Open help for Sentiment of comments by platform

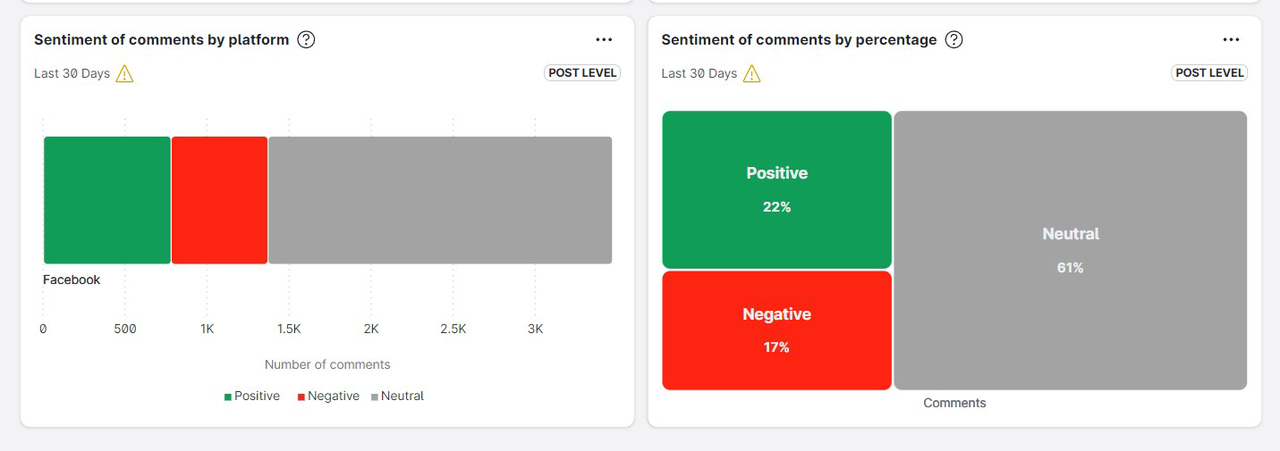coord(307,40)
